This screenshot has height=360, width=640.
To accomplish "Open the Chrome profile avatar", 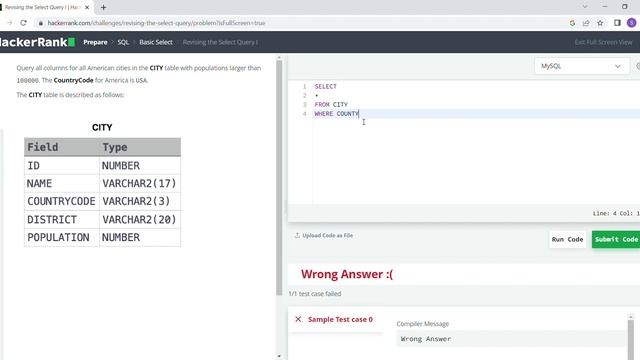I will pyautogui.click(x=631, y=23).
